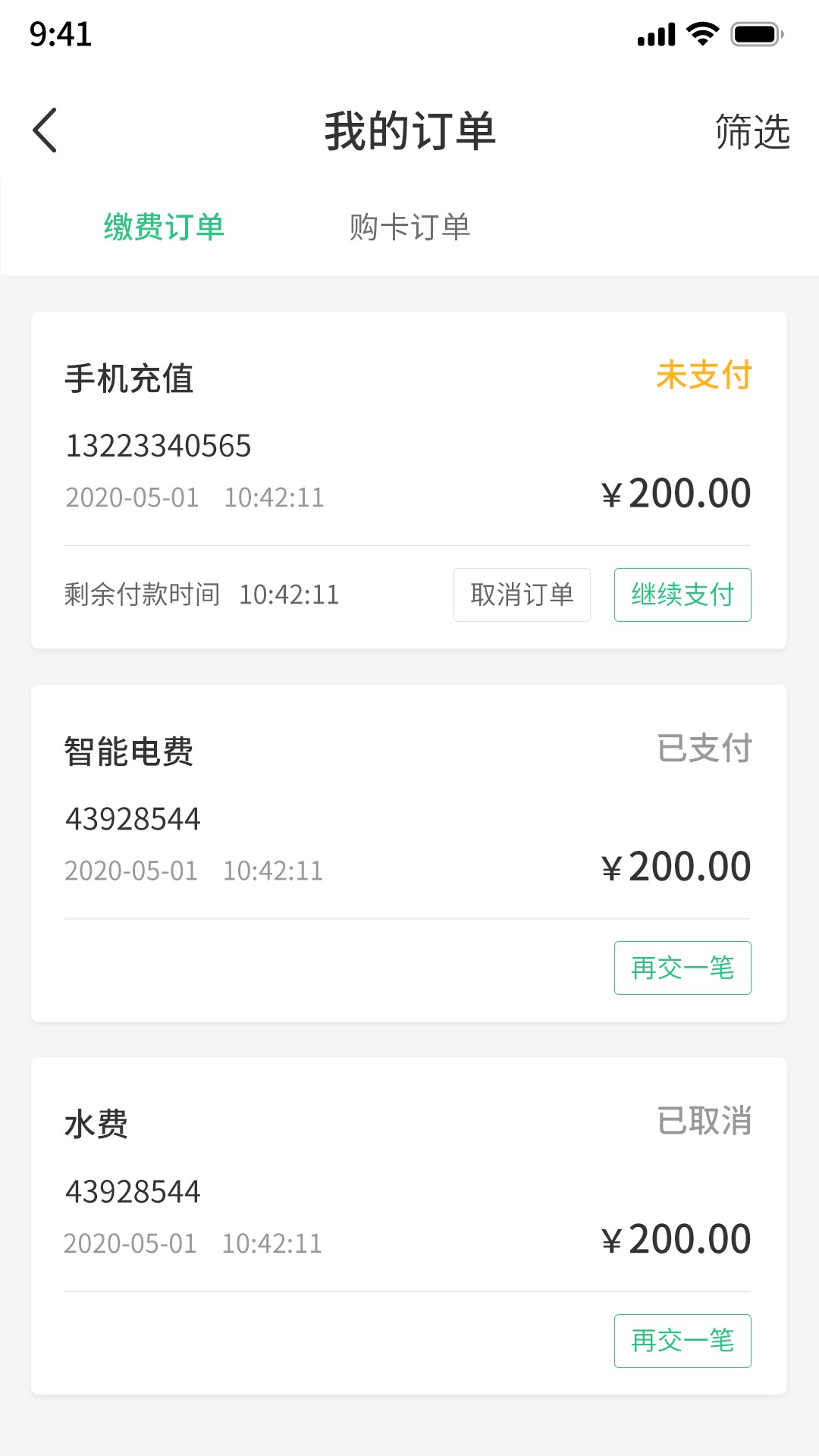Screen dimensions: 819x1456
Task: Switch to the 购卡订单 tab
Action: click(409, 227)
